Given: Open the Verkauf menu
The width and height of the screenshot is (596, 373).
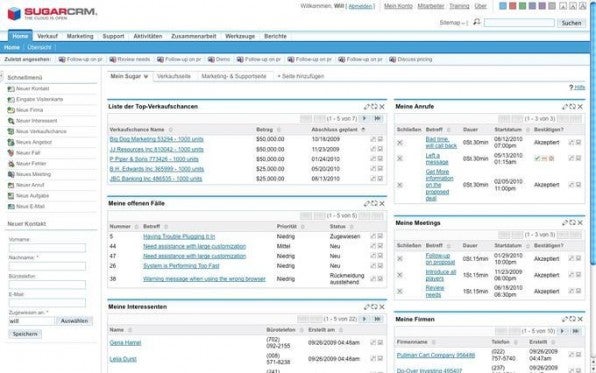Looking at the screenshot, I should pyautogui.click(x=48, y=36).
